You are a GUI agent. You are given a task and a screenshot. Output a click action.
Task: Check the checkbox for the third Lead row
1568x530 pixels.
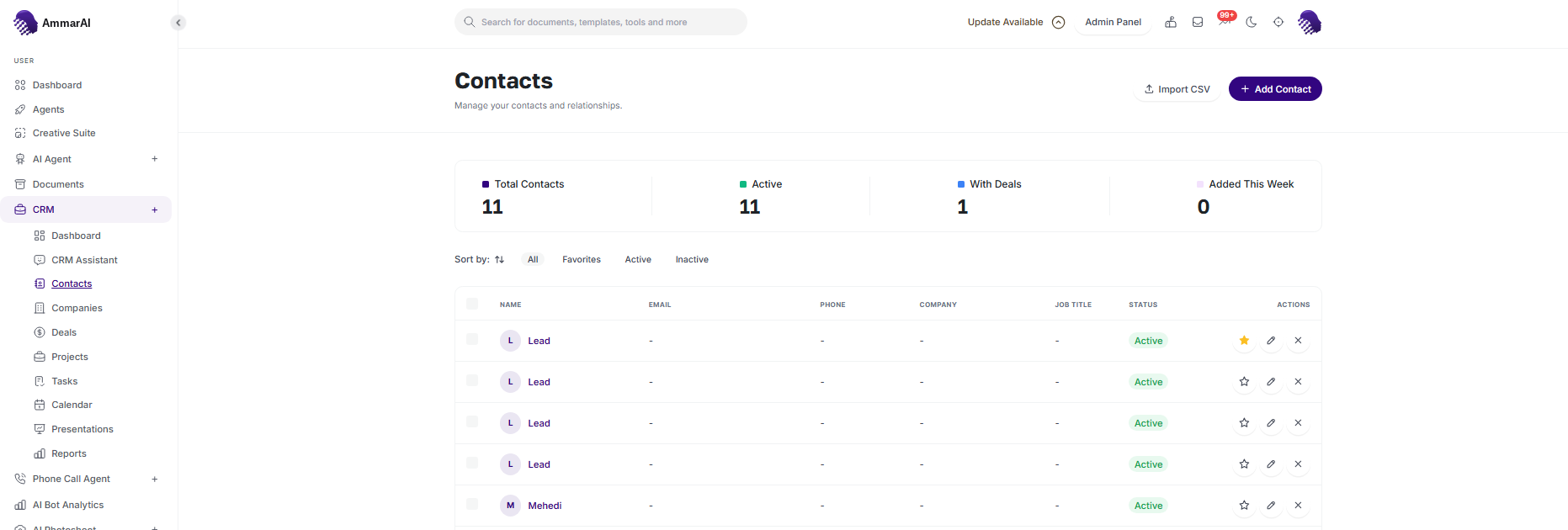pyautogui.click(x=472, y=421)
